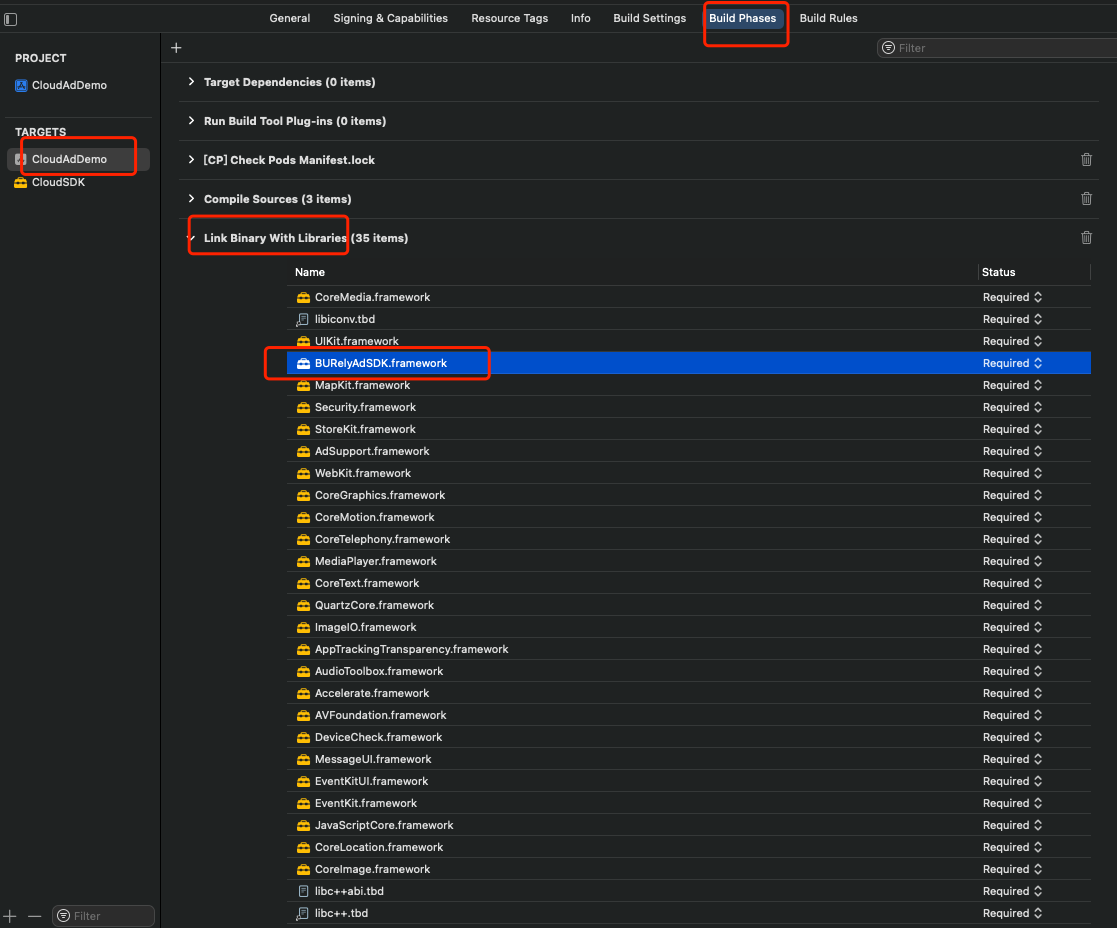1117x928 pixels.
Task: Change the status of CoreTelephony.framework
Action: click(1012, 540)
